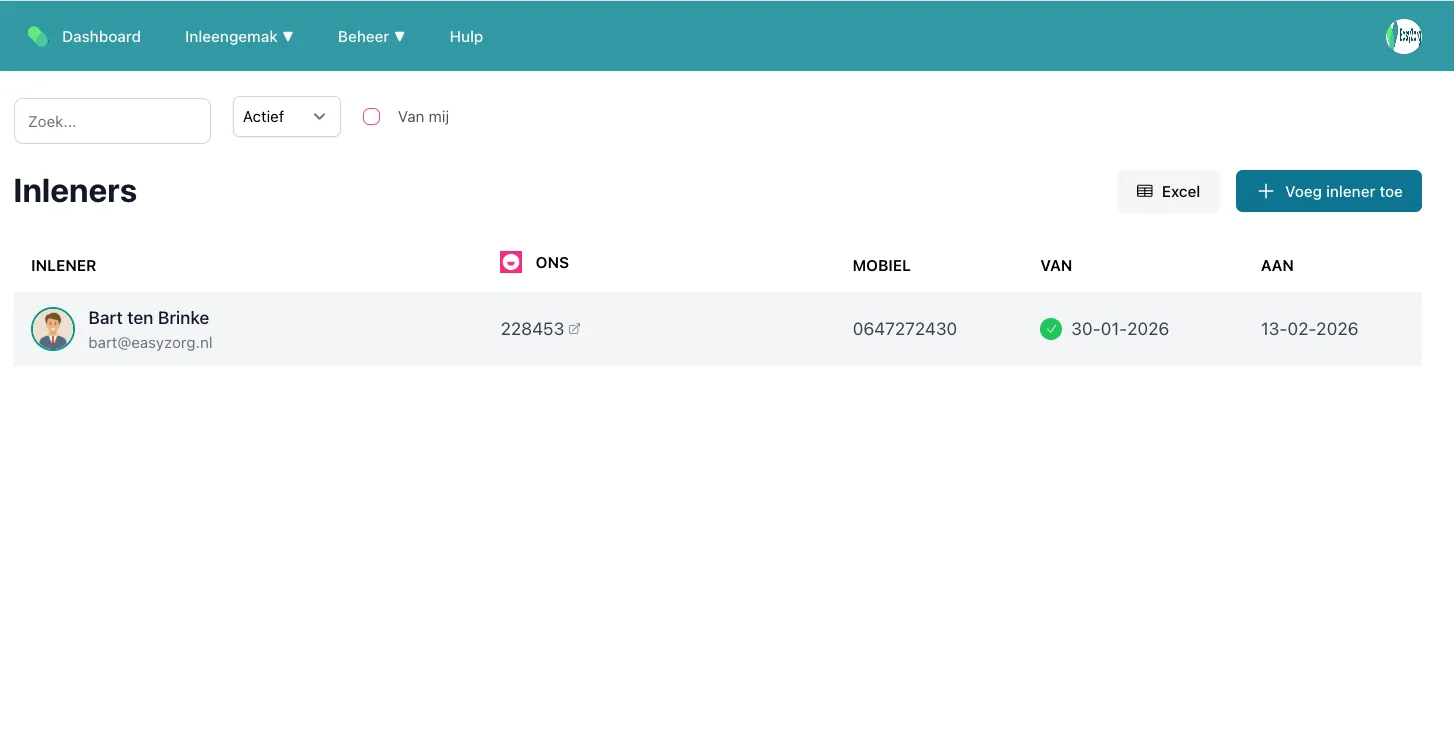
Task: Click Bart ten Brinke's avatar picture
Action: [x=53, y=329]
